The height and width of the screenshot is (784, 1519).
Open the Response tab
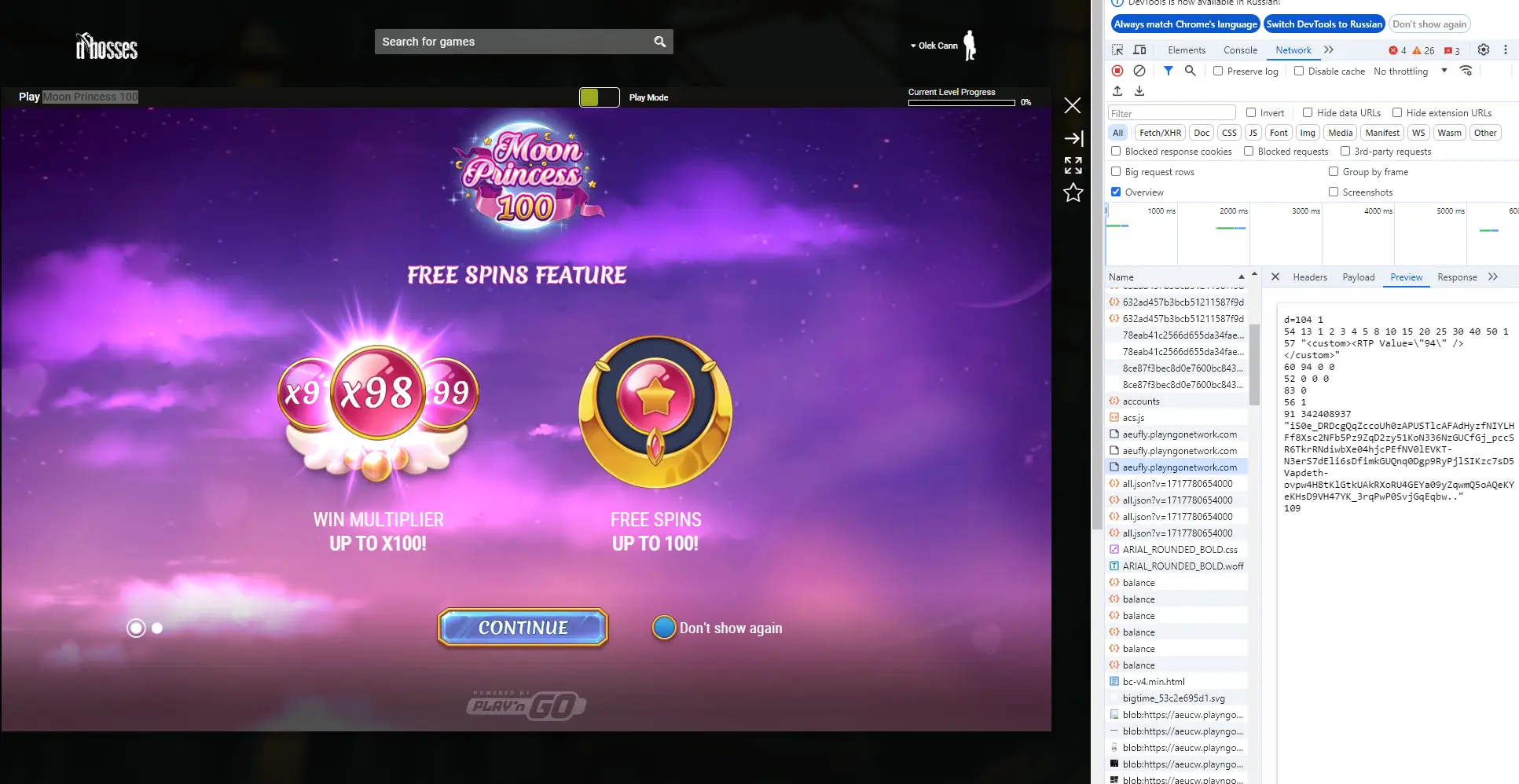click(x=1458, y=277)
